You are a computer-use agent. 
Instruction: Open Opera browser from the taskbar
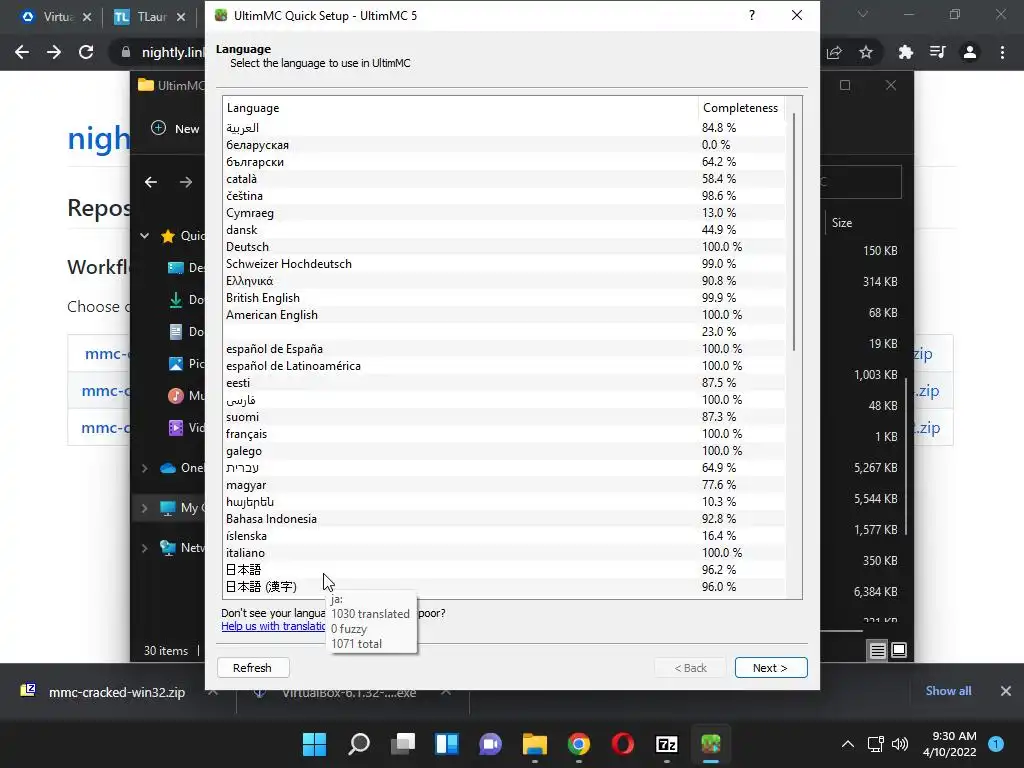[622, 744]
